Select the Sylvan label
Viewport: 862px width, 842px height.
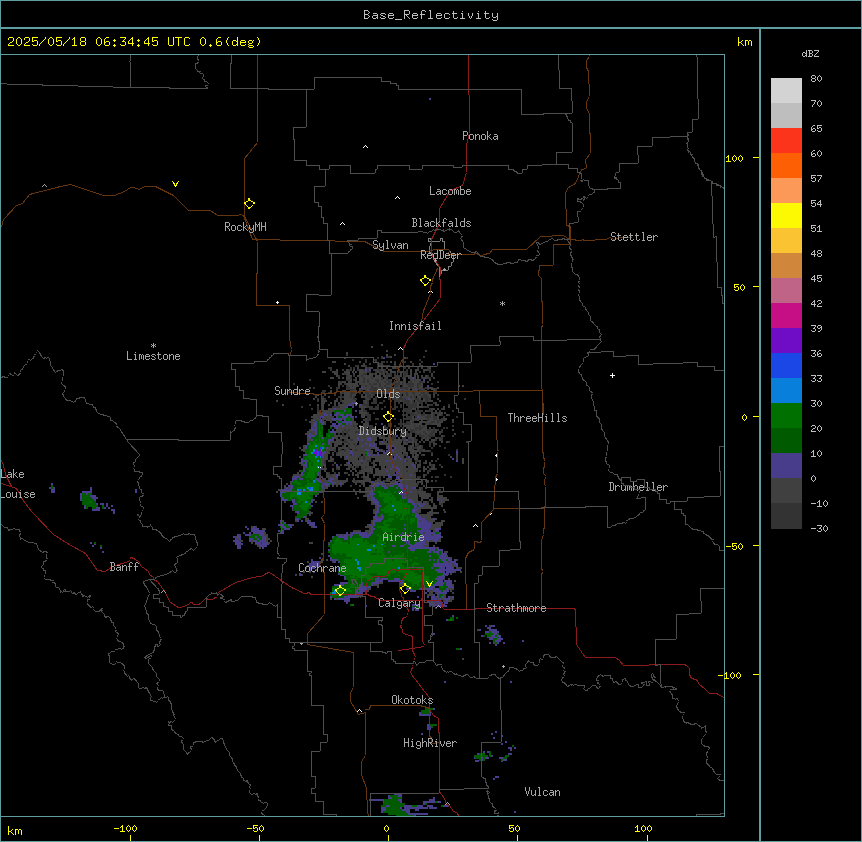tap(390, 245)
